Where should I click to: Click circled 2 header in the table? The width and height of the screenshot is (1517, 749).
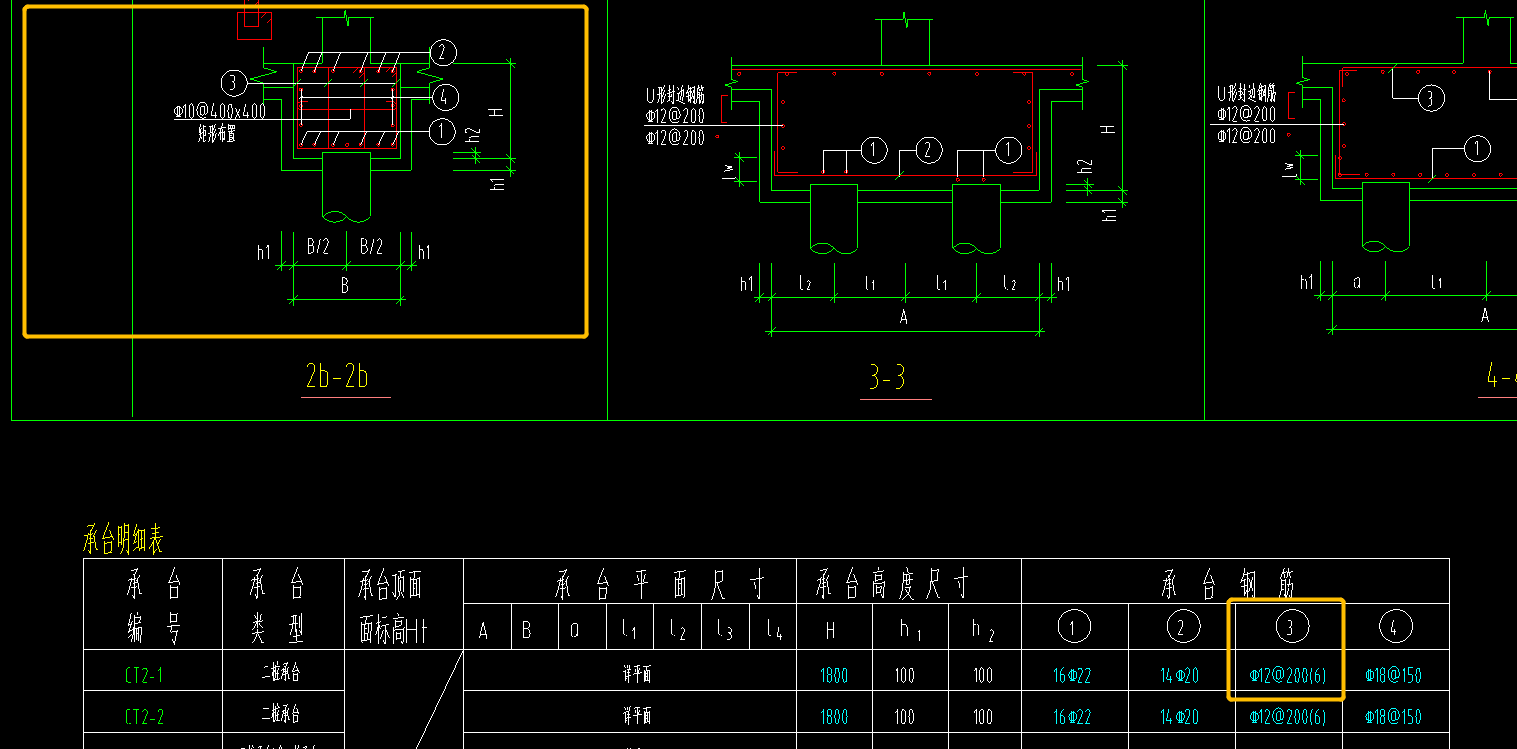(1182, 627)
